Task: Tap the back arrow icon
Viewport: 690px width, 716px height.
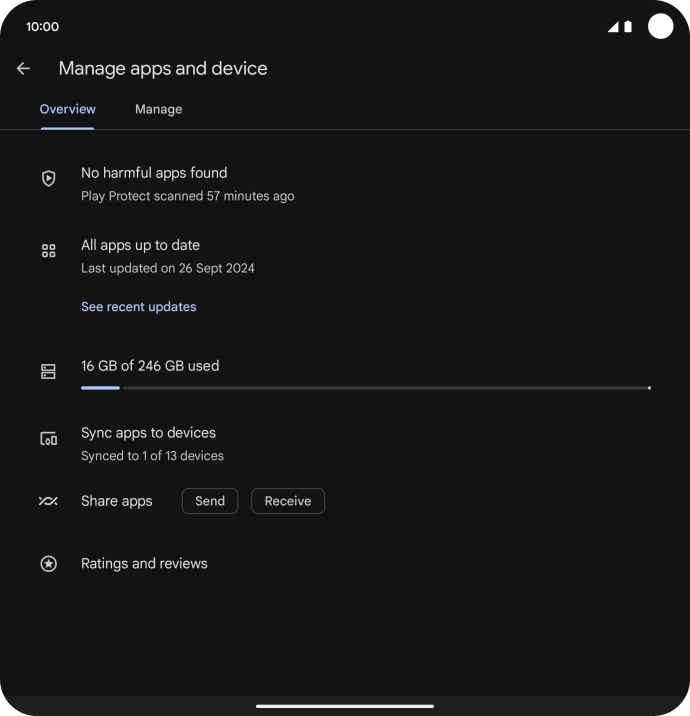Action: (23, 69)
